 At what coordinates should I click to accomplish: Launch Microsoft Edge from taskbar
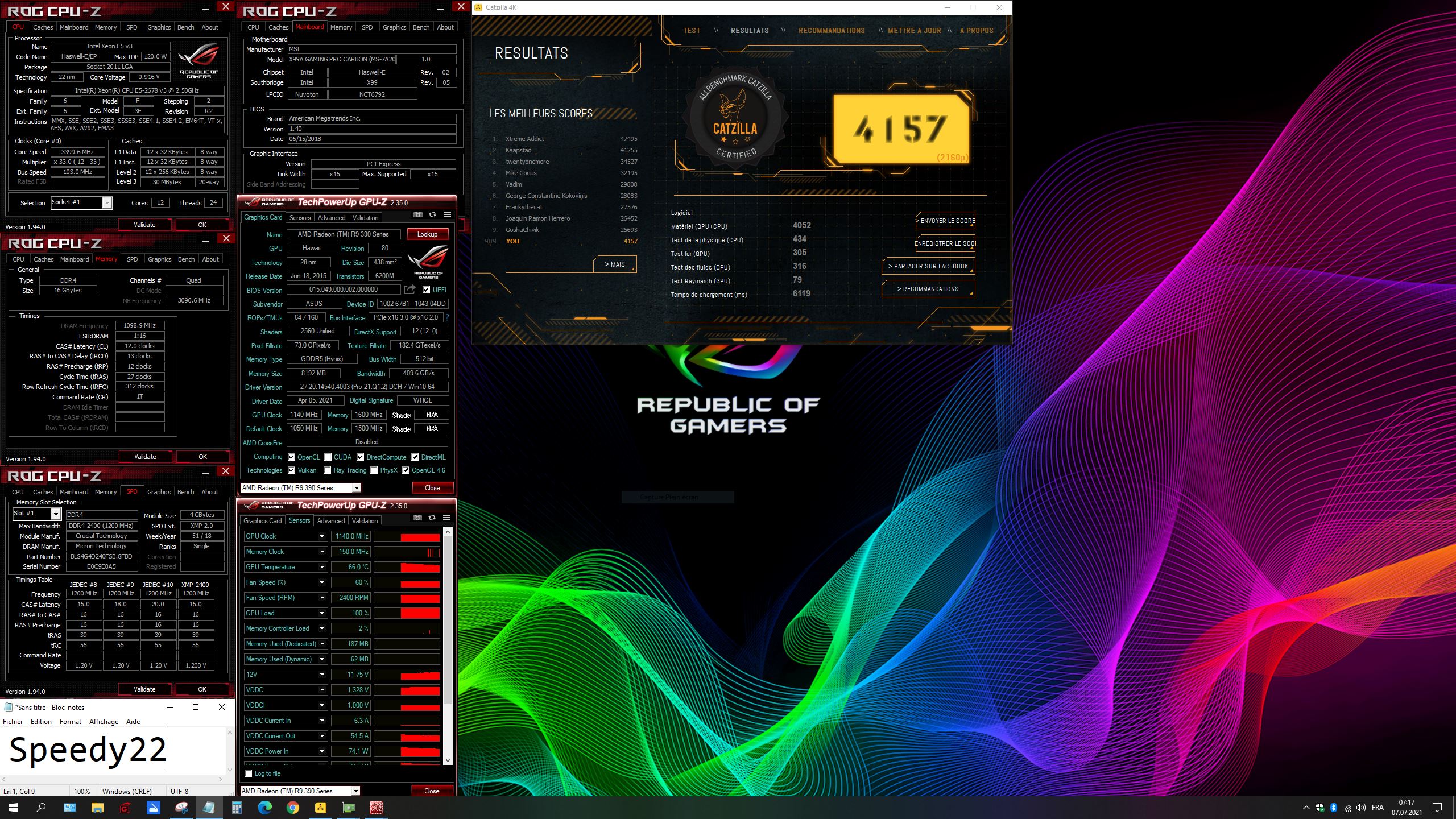[x=265, y=808]
